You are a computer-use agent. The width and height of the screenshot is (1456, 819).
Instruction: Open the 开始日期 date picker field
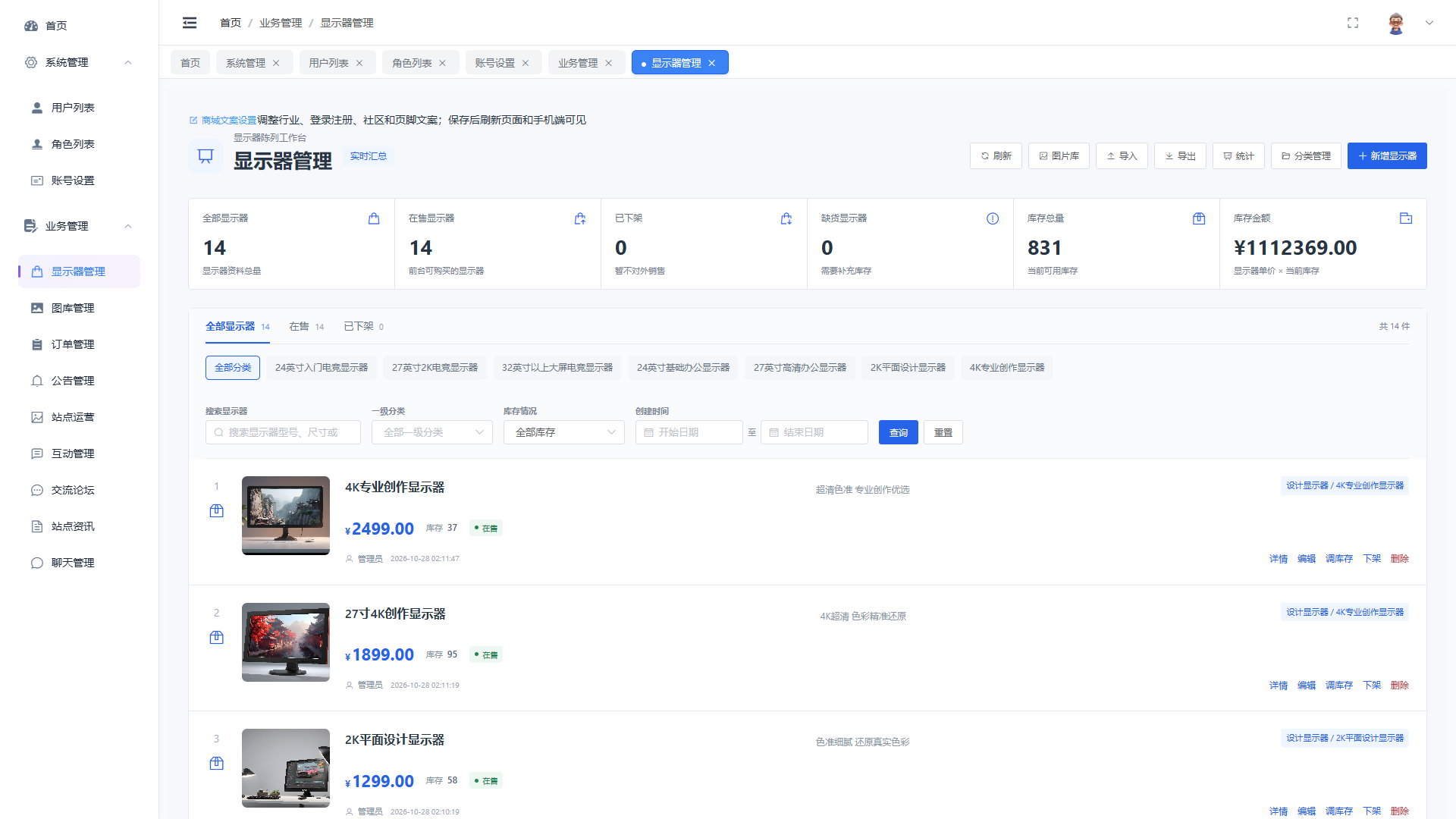pos(689,432)
